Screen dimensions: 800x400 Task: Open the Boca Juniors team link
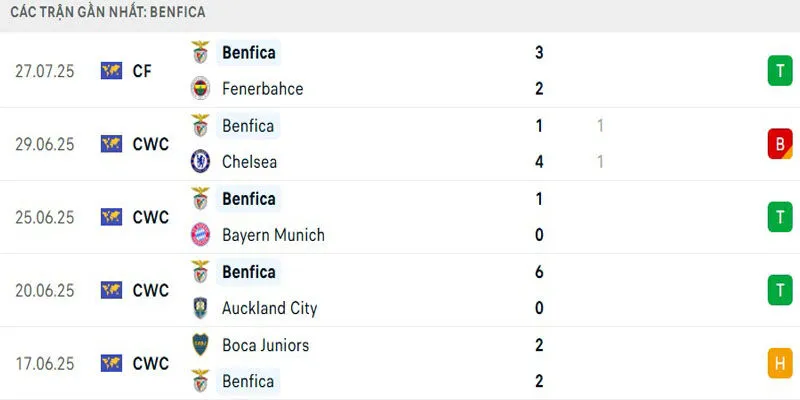pos(265,345)
